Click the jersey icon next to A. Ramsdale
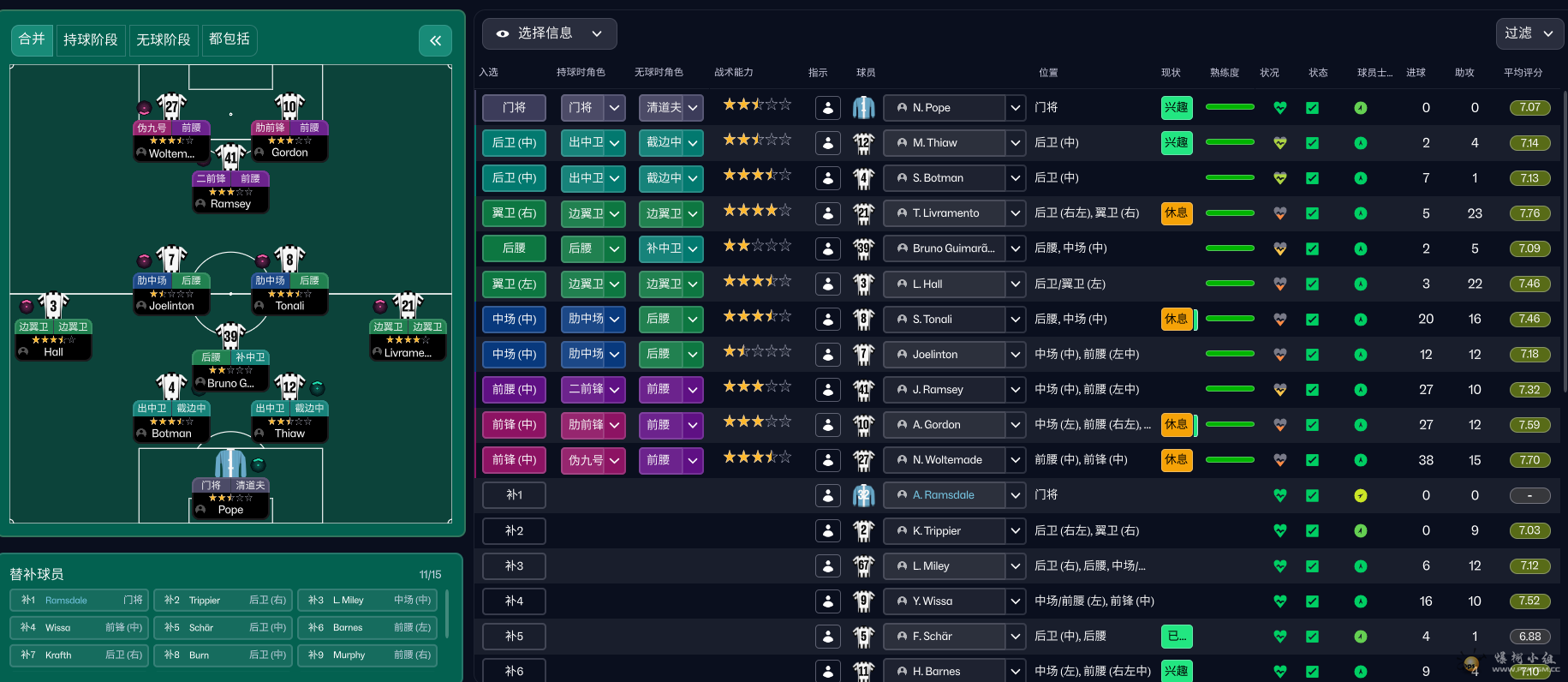The image size is (1568, 682). point(863,495)
